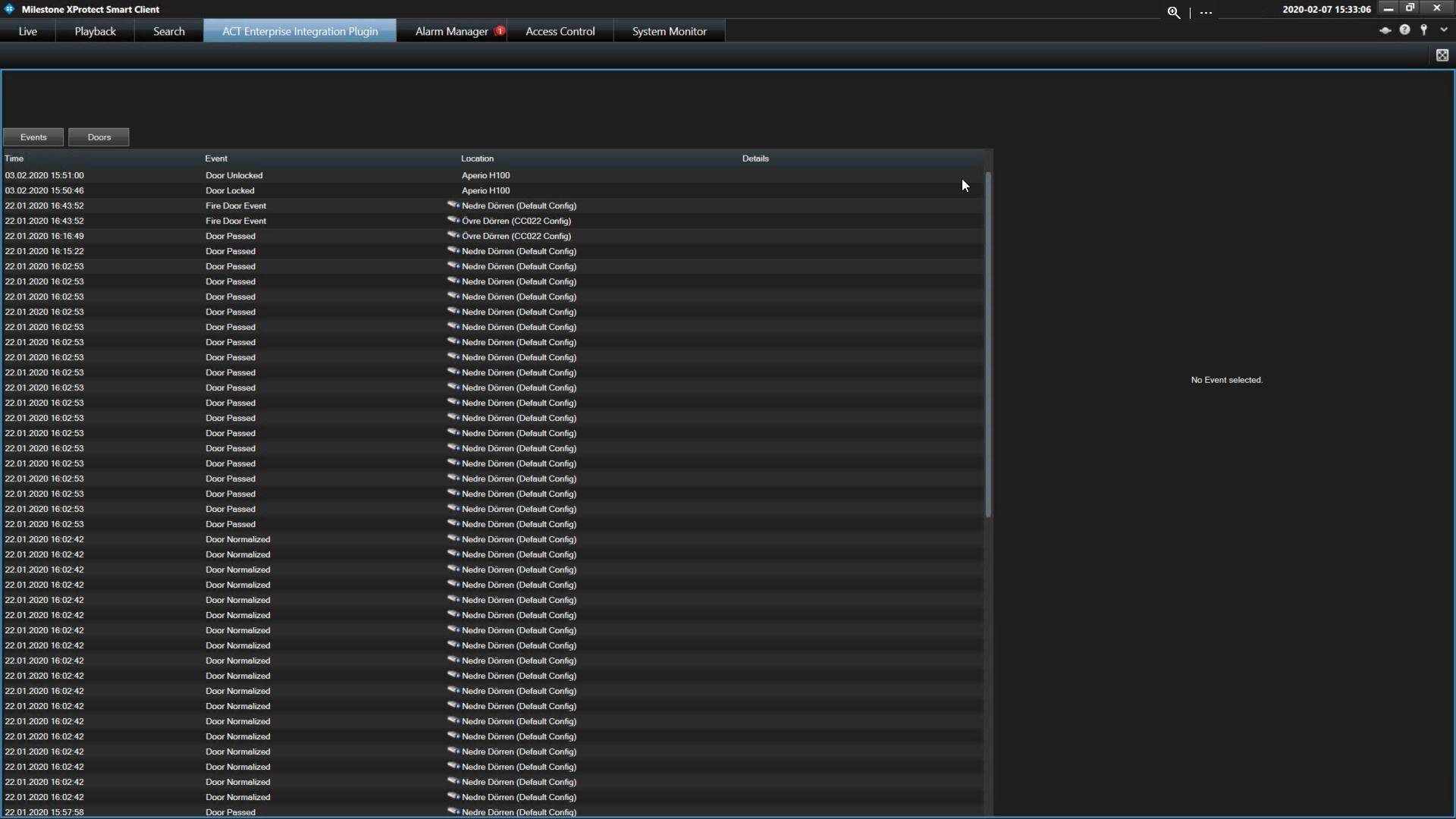Select the Door Unlocked event
The height and width of the screenshot is (819, 1456).
(234, 175)
